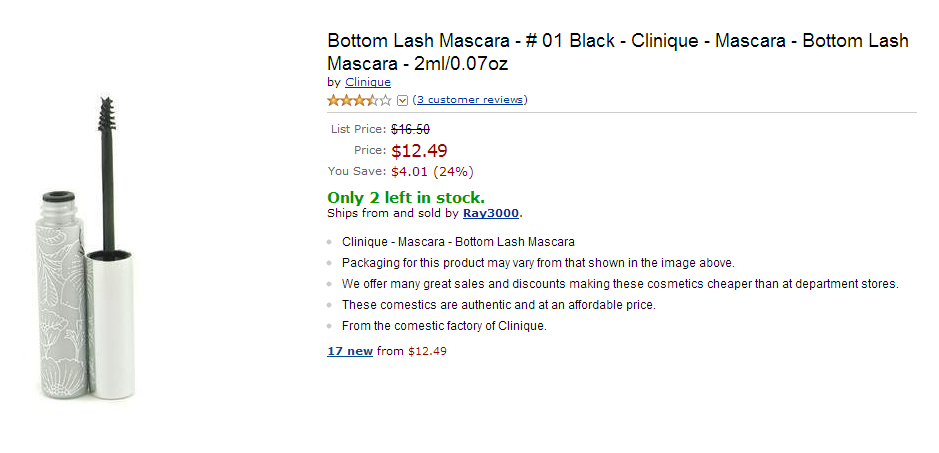Click the green 'Only 2 left in stock' text

[406, 198]
